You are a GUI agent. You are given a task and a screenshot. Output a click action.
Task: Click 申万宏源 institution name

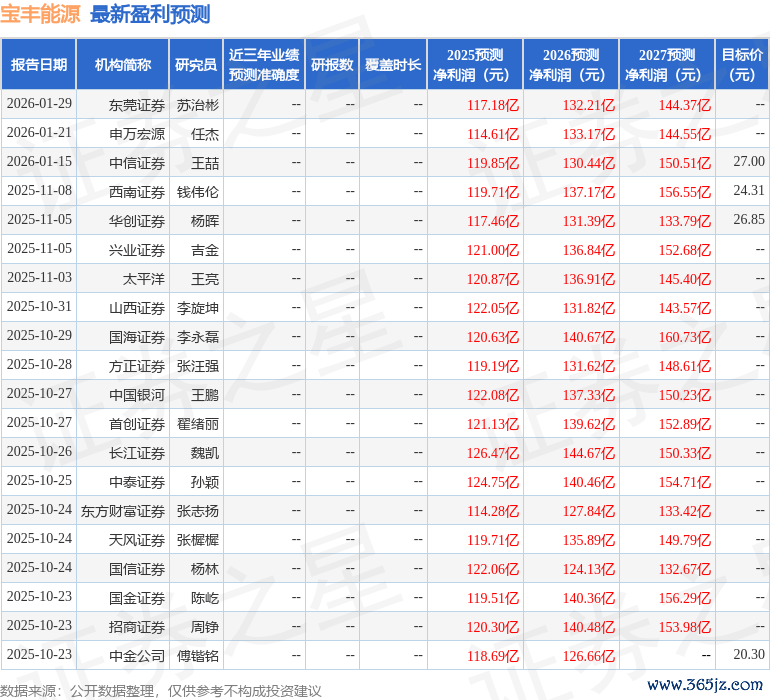(x=137, y=134)
